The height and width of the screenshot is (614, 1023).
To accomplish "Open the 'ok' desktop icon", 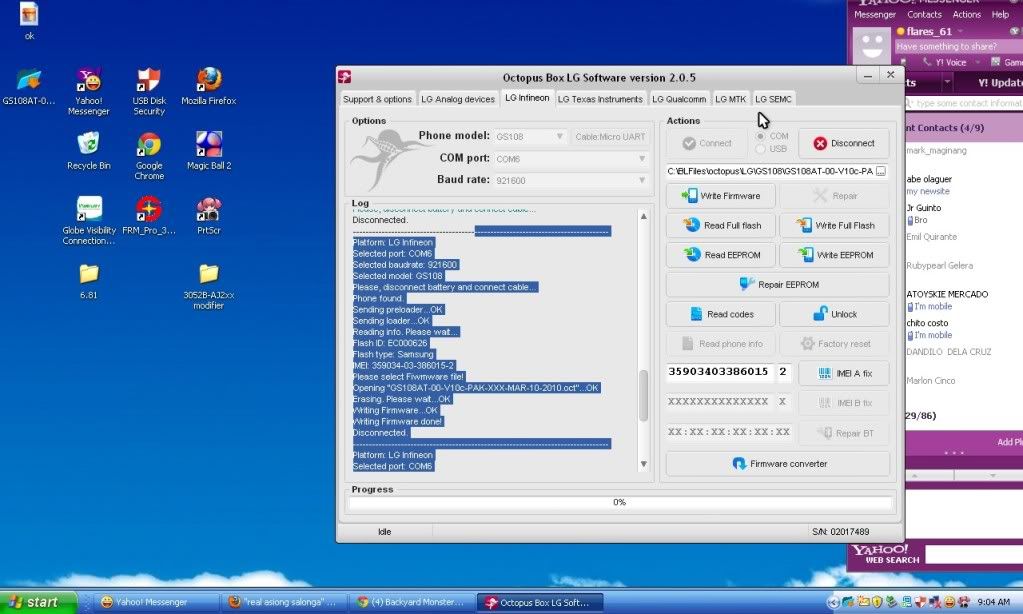I will click(29, 22).
